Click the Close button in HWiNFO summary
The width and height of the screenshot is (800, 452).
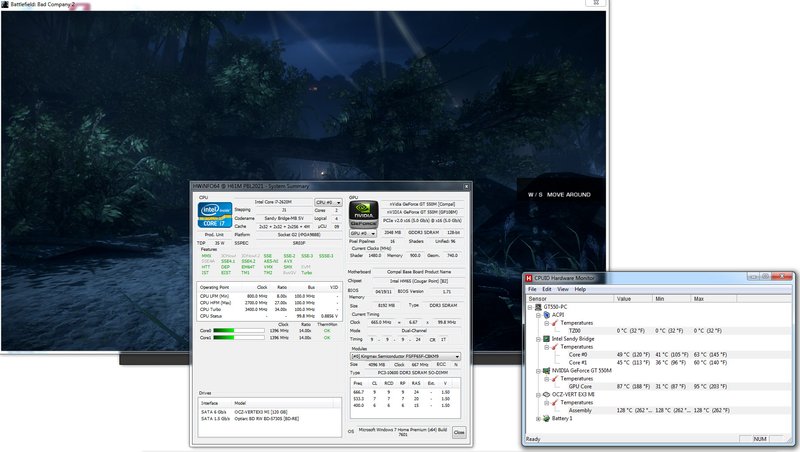pos(459,432)
